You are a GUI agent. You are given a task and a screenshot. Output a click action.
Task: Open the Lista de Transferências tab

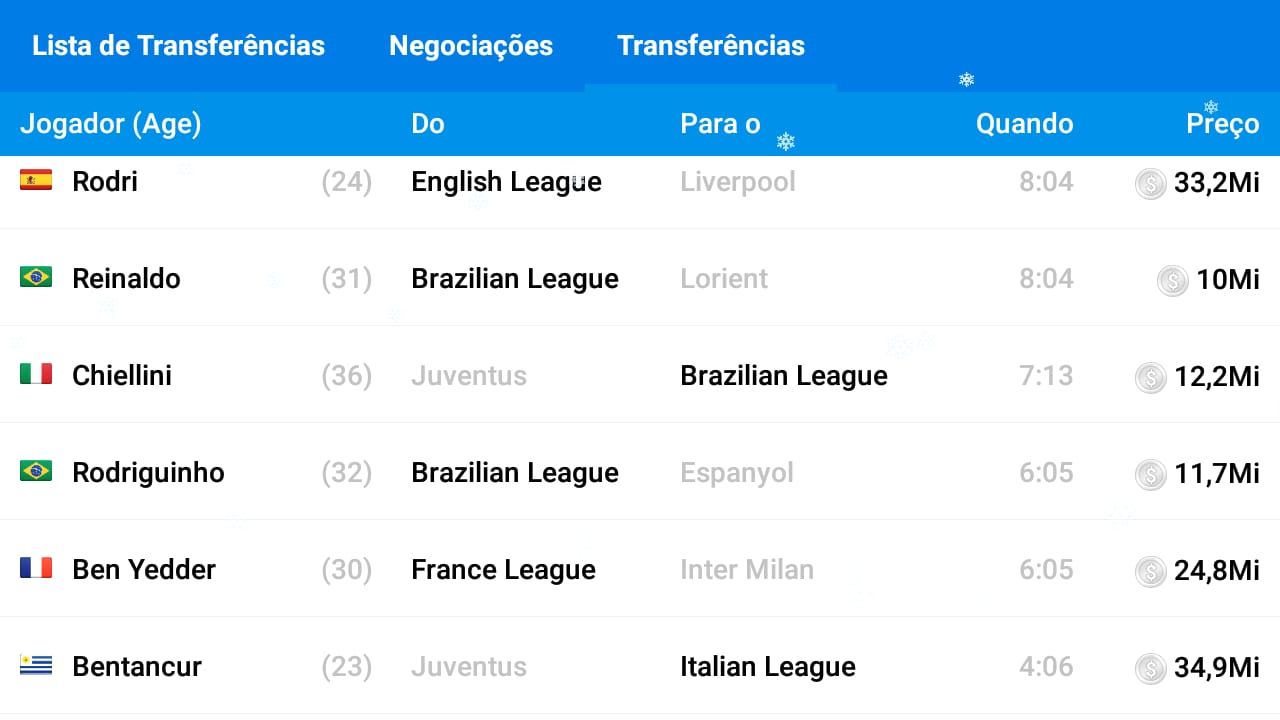coord(178,46)
